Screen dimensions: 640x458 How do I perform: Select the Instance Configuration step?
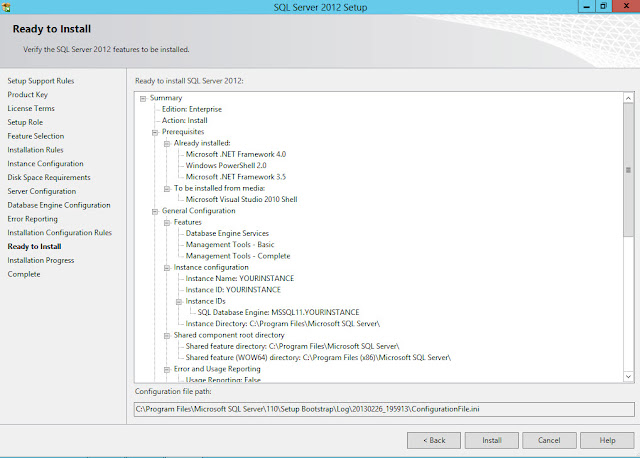(x=45, y=164)
